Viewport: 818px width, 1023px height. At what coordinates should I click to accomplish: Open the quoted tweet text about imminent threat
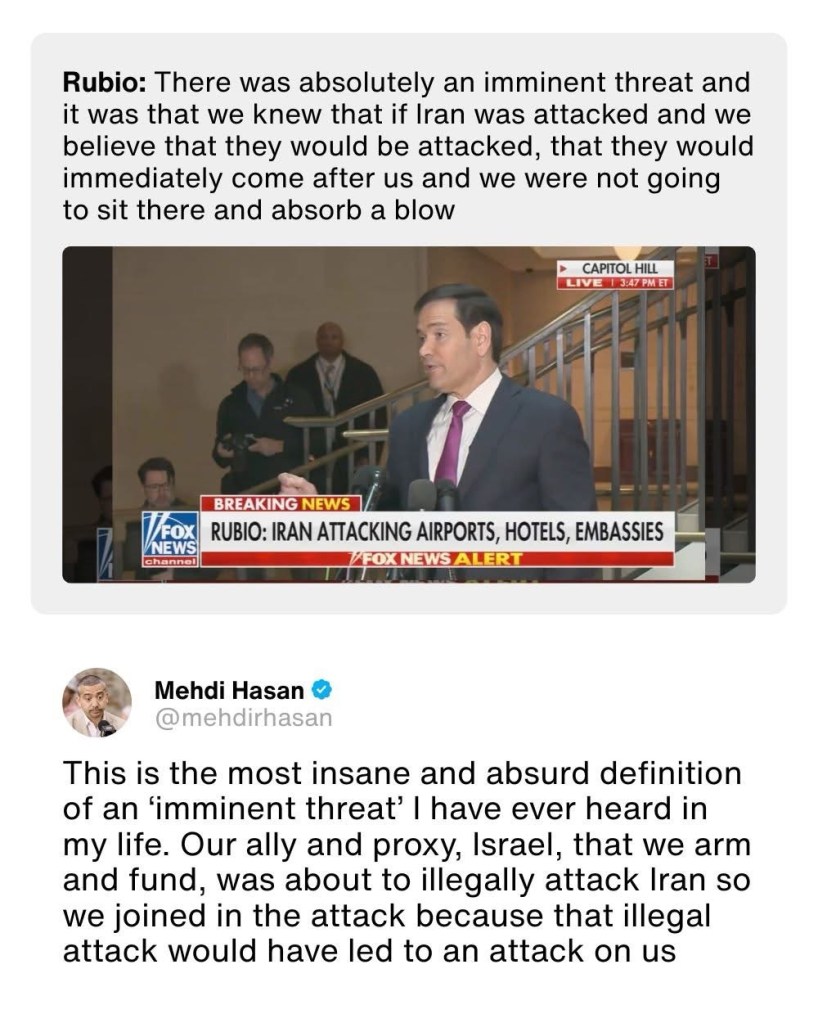408,146
